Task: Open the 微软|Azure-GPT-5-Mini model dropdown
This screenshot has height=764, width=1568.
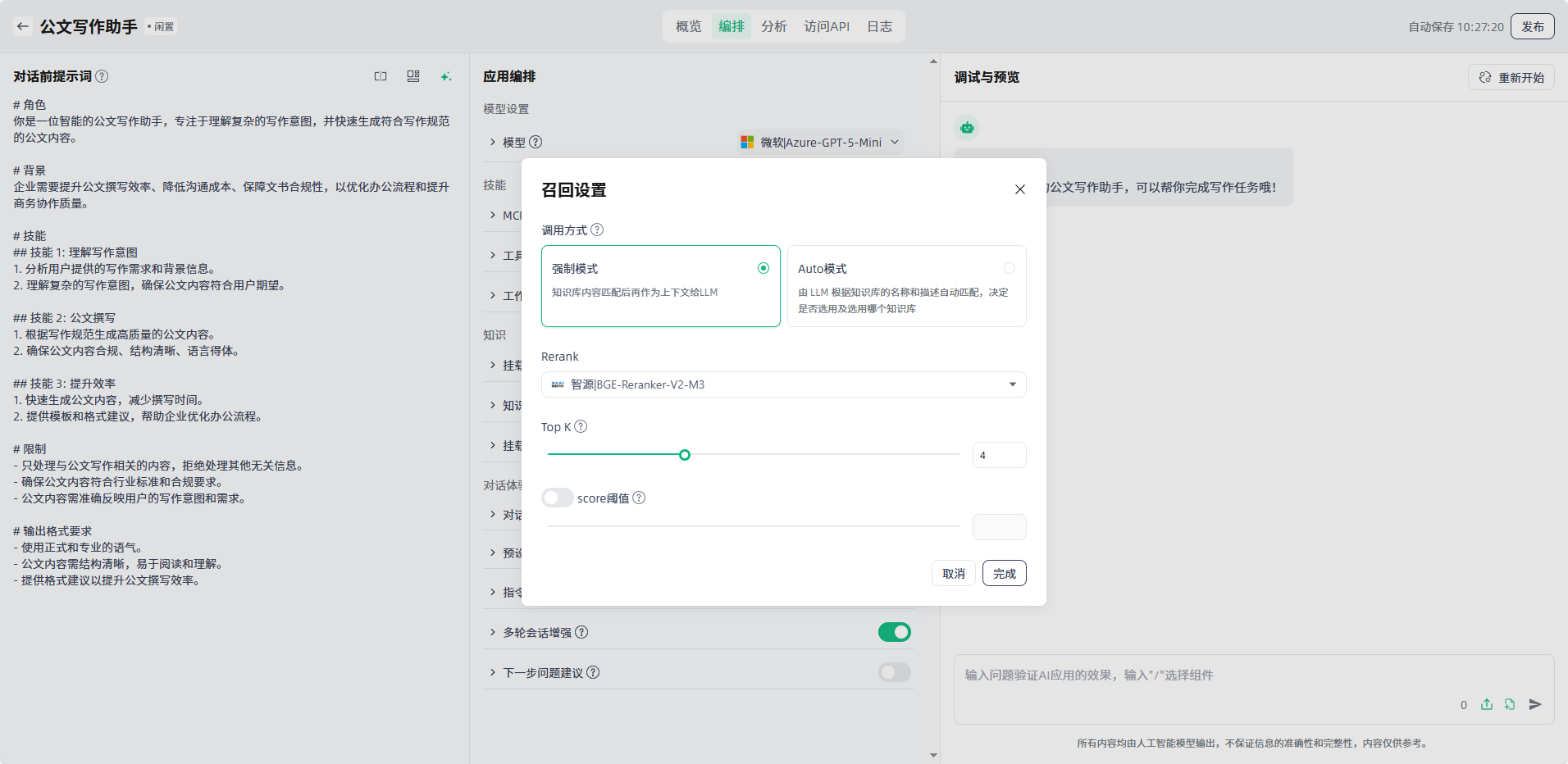Action: (x=820, y=142)
